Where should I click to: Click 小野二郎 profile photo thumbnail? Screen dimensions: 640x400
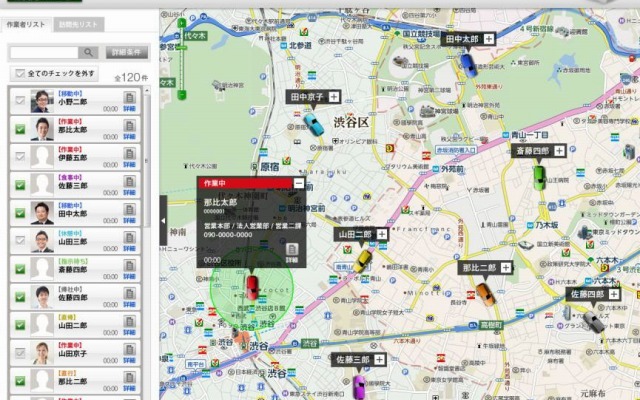(42, 101)
